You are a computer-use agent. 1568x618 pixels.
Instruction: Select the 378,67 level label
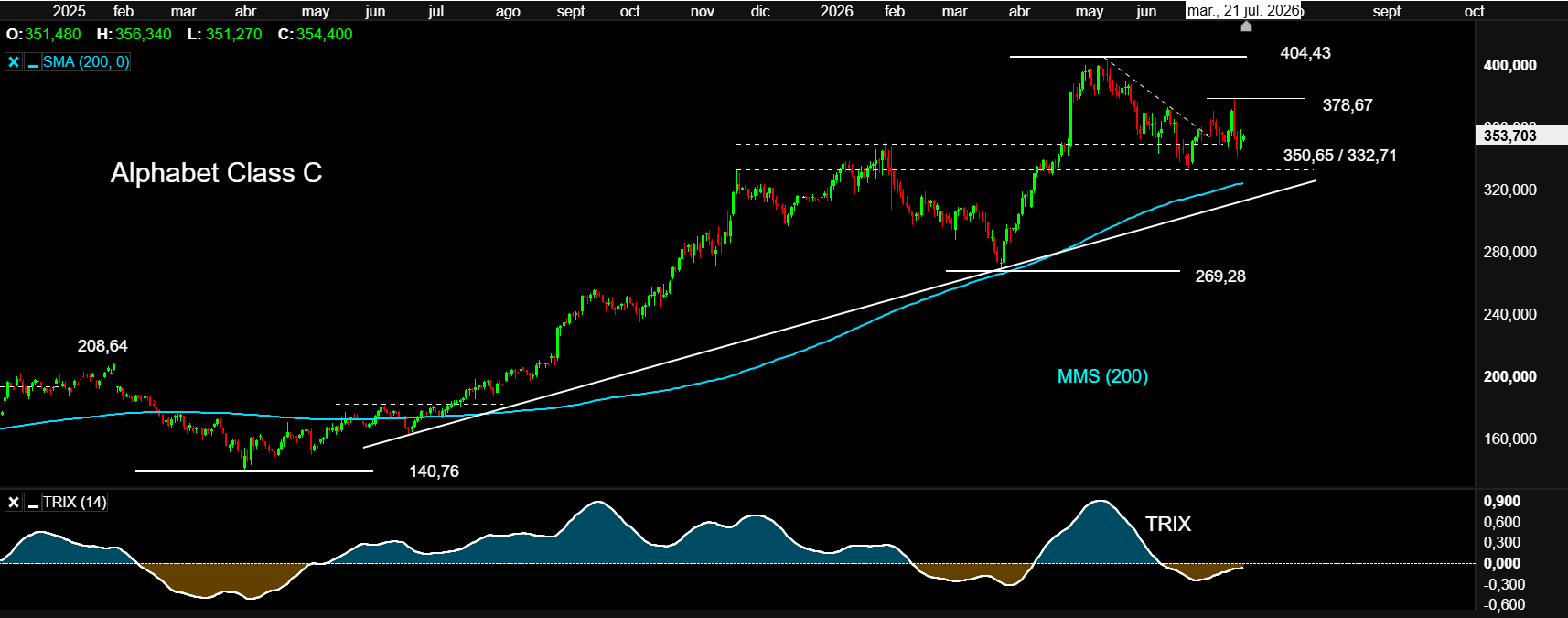[1348, 105]
